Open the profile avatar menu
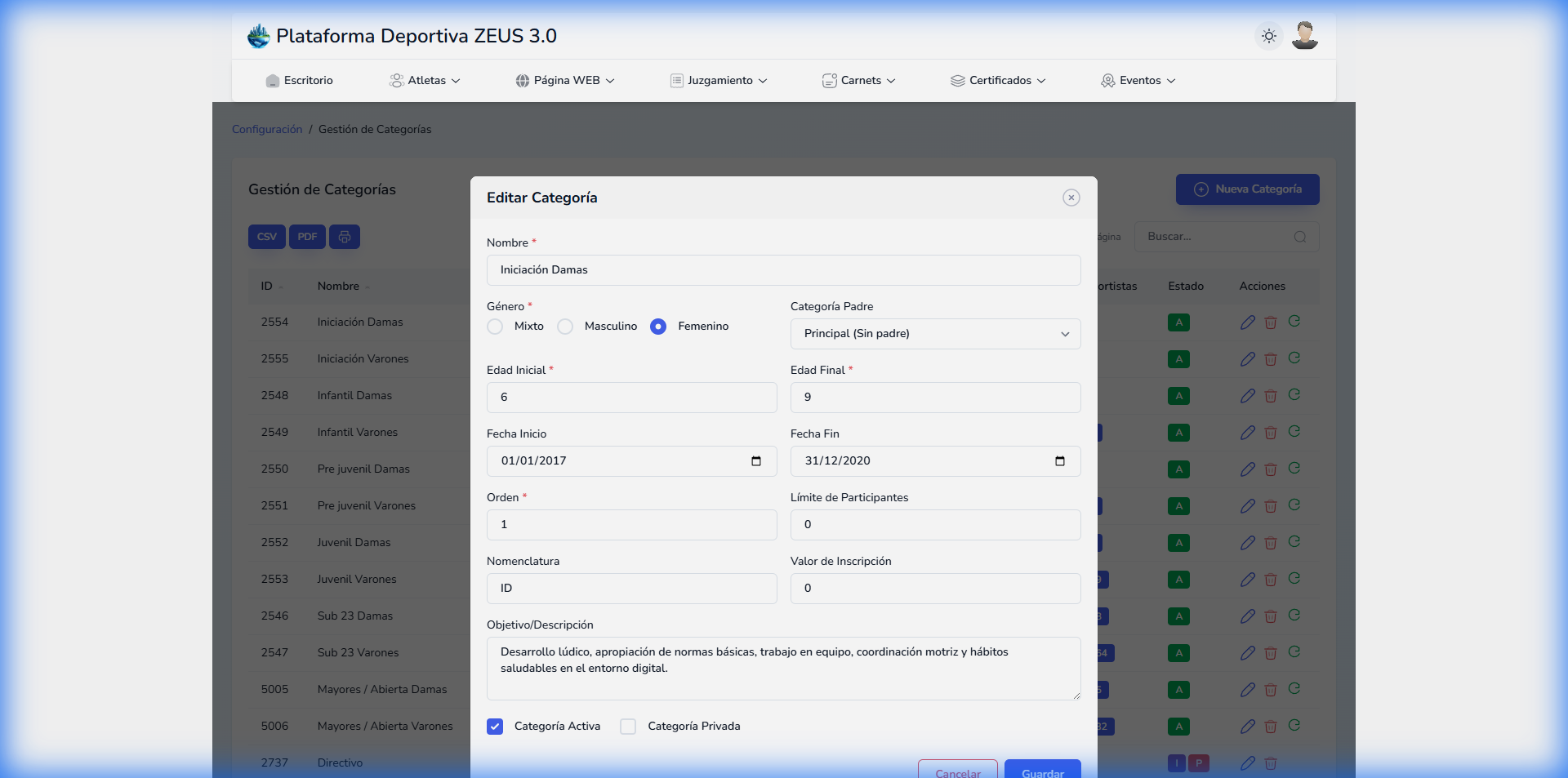Viewport: 1568px width, 778px height. pos(1304,36)
